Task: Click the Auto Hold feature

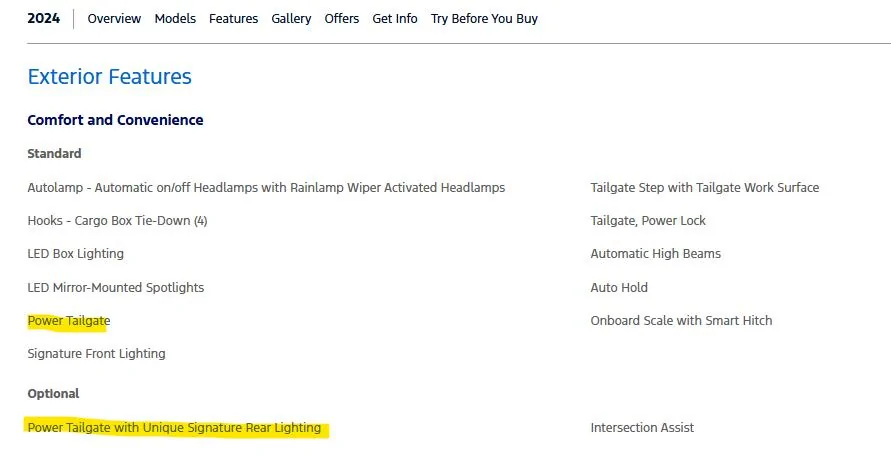Action: click(x=619, y=288)
